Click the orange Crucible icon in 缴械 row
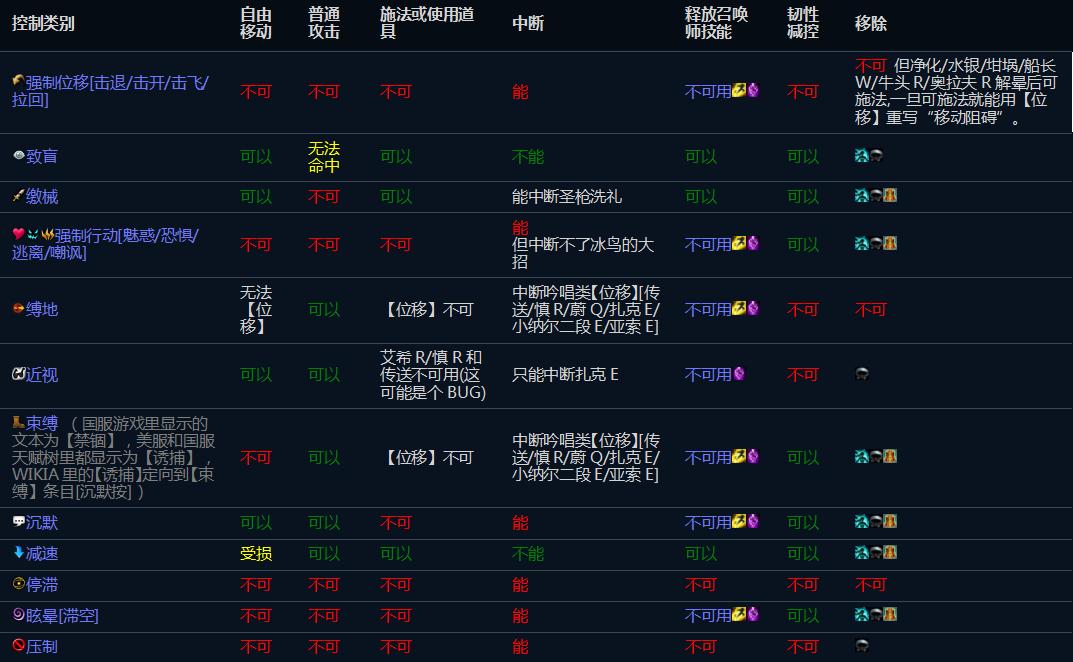Image resolution: width=1073 pixels, height=662 pixels. [x=890, y=196]
